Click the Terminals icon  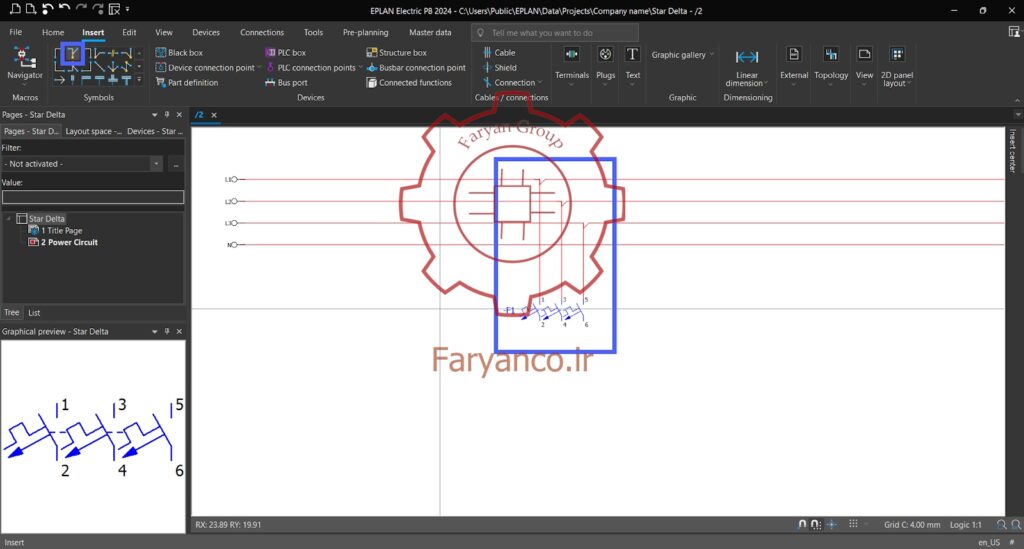571,64
